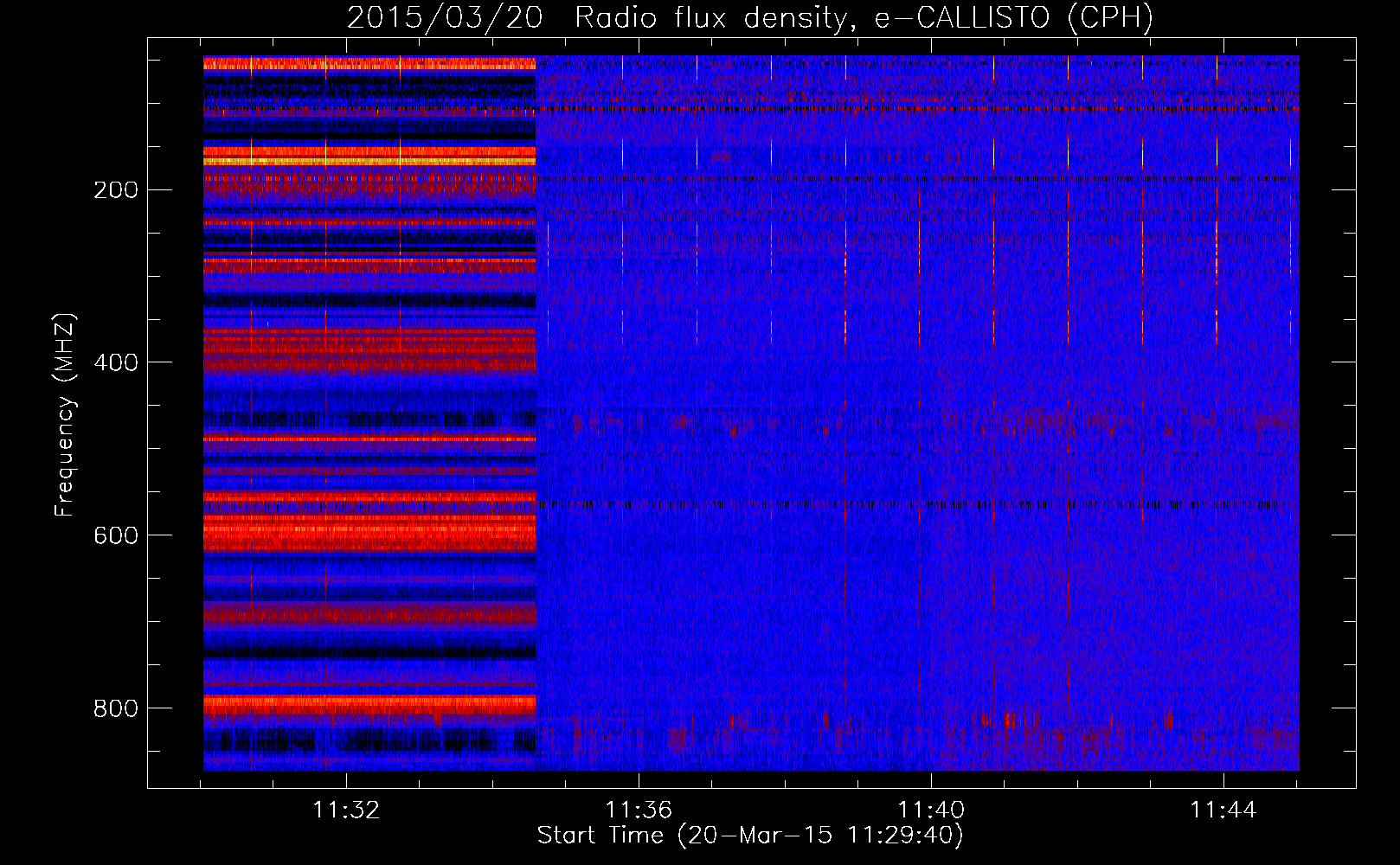This screenshot has width=1400, height=865.
Task: Click the 11:36 time tick label
Action: coord(639,811)
